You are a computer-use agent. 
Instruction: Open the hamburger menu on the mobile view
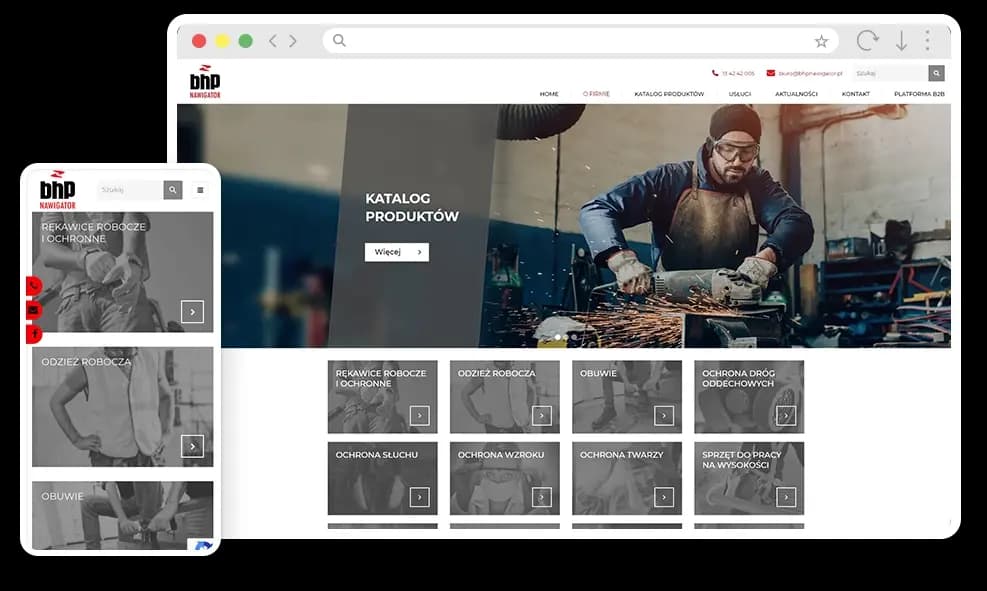coord(200,190)
